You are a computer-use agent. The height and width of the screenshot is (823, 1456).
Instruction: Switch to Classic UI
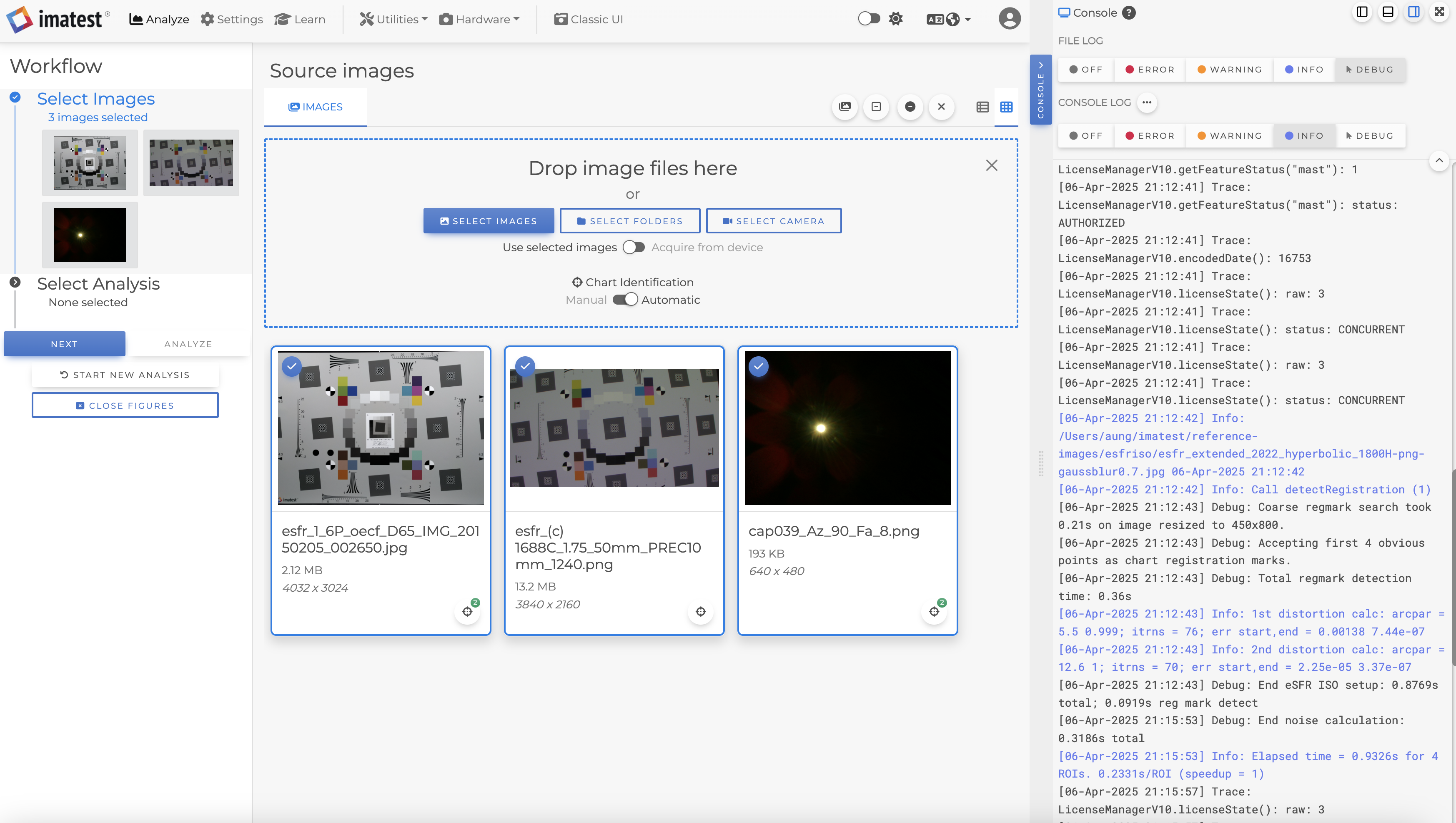coord(589,19)
